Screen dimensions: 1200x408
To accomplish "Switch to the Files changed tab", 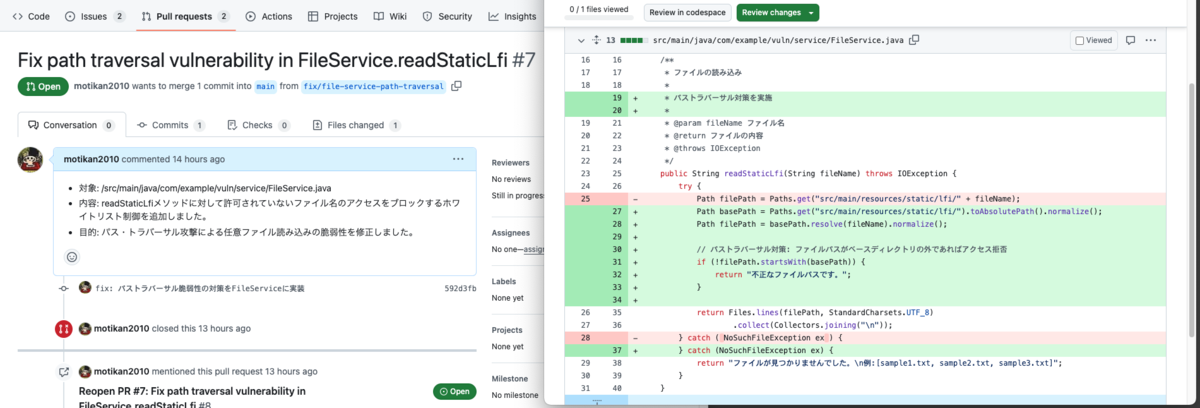I will 355,125.
